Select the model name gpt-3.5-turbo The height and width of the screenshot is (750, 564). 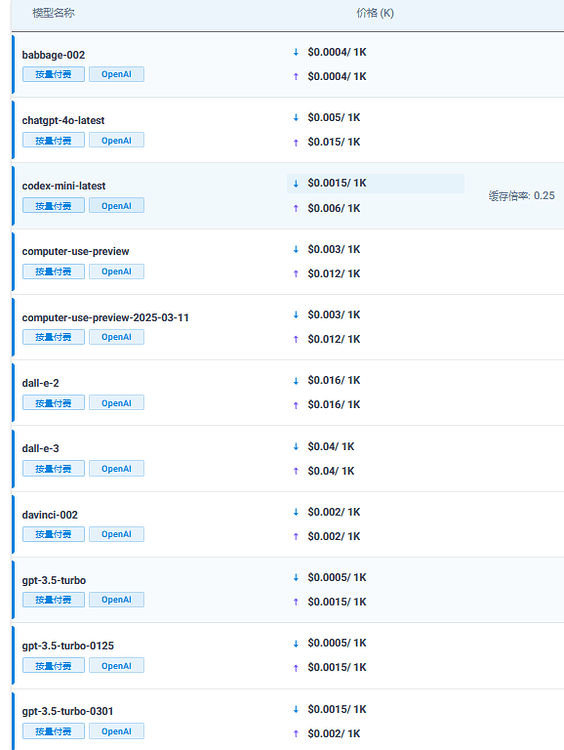coord(54,581)
